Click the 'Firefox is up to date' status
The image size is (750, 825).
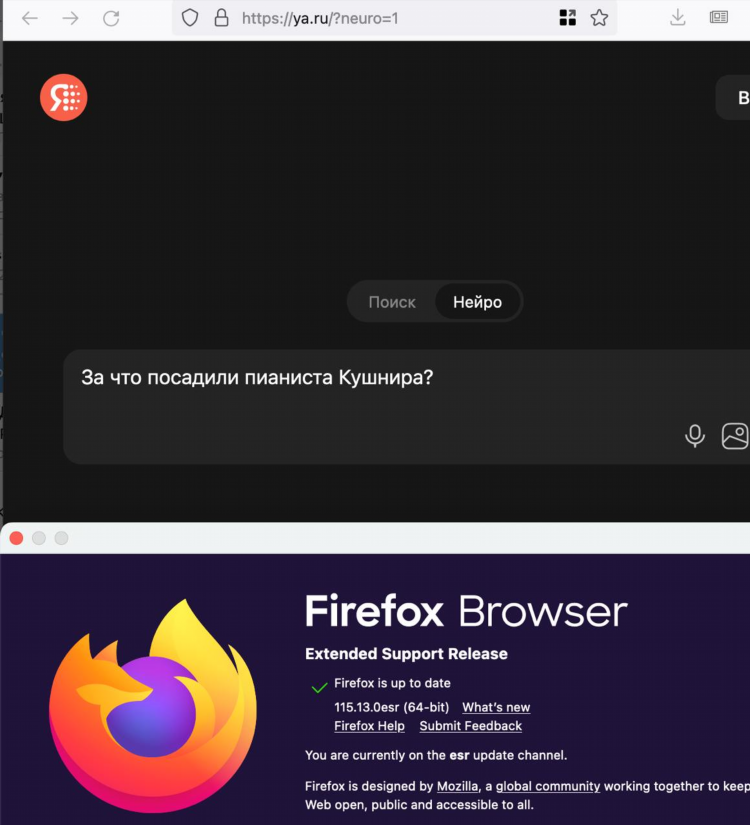click(392, 683)
